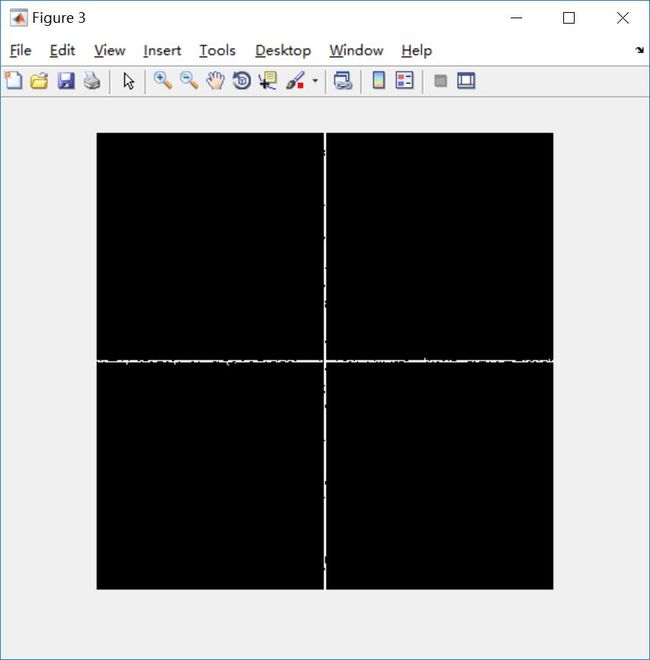Activate the Zoom In magnifier tool
The height and width of the screenshot is (660, 650).
162,80
